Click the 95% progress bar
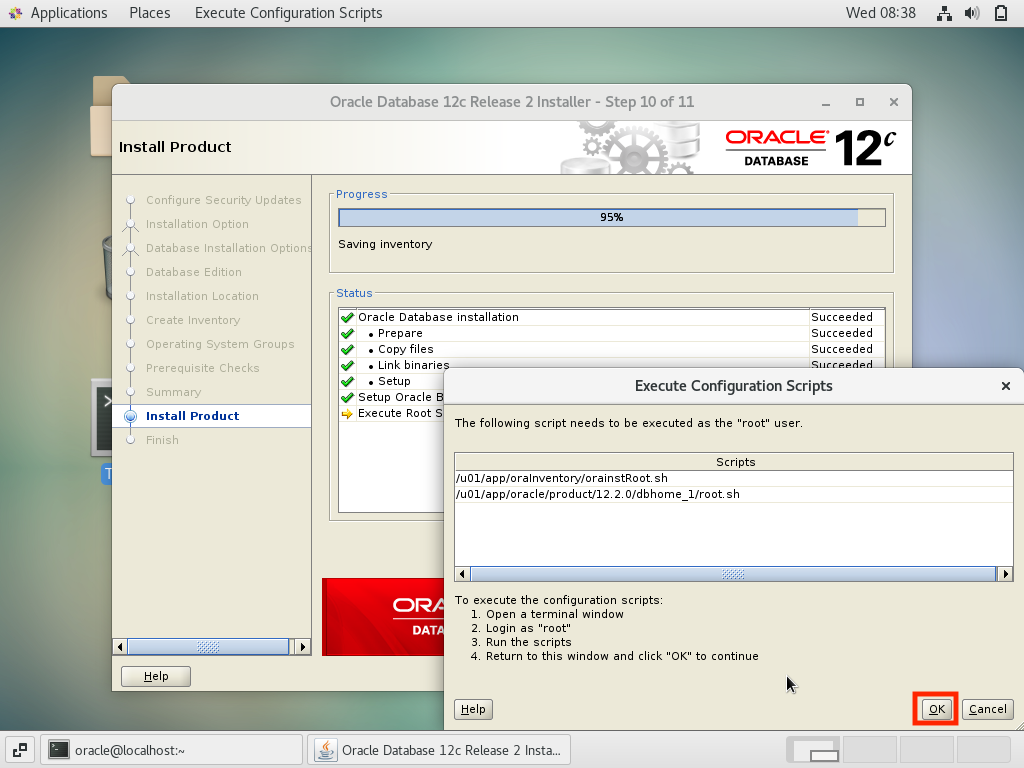The width and height of the screenshot is (1024, 768). click(x=611, y=217)
